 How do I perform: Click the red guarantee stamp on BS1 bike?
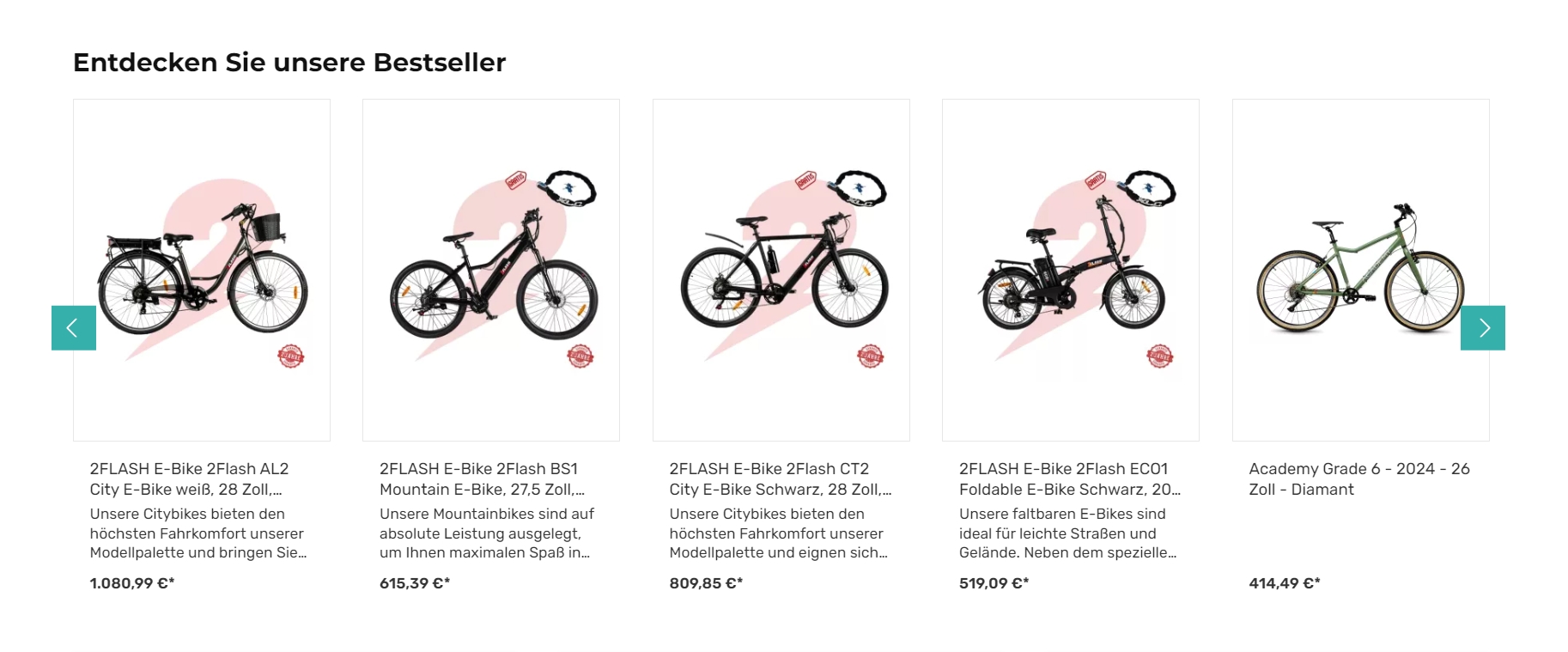pyautogui.click(x=580, y=356)
